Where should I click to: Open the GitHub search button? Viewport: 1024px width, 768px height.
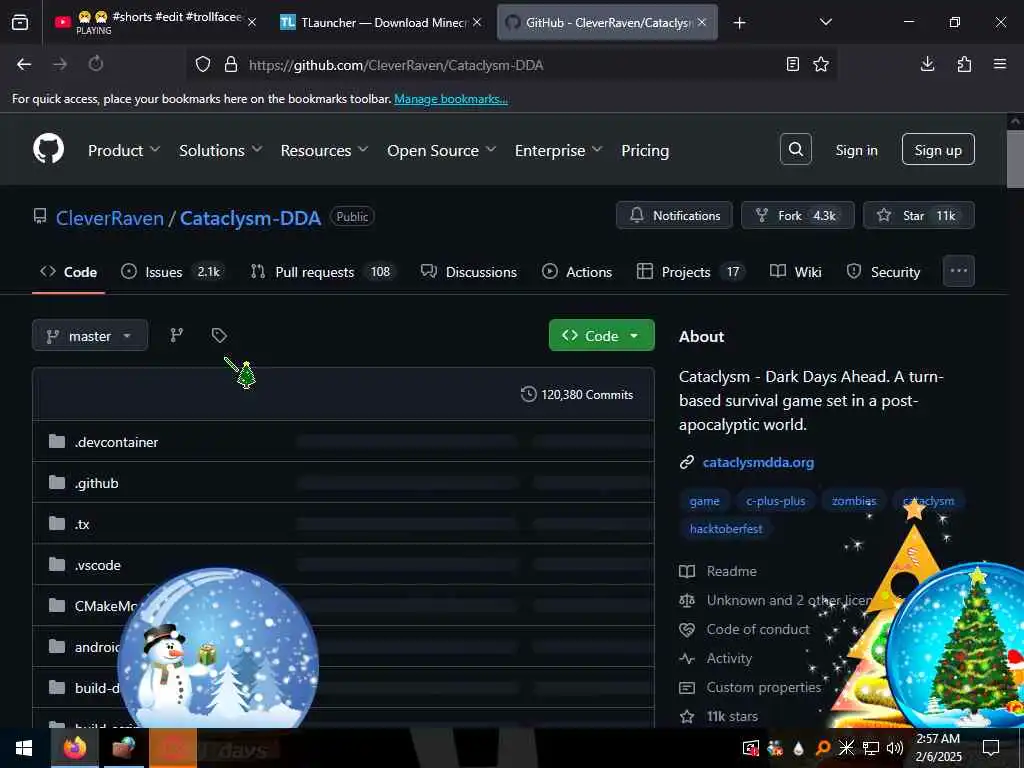795,150
